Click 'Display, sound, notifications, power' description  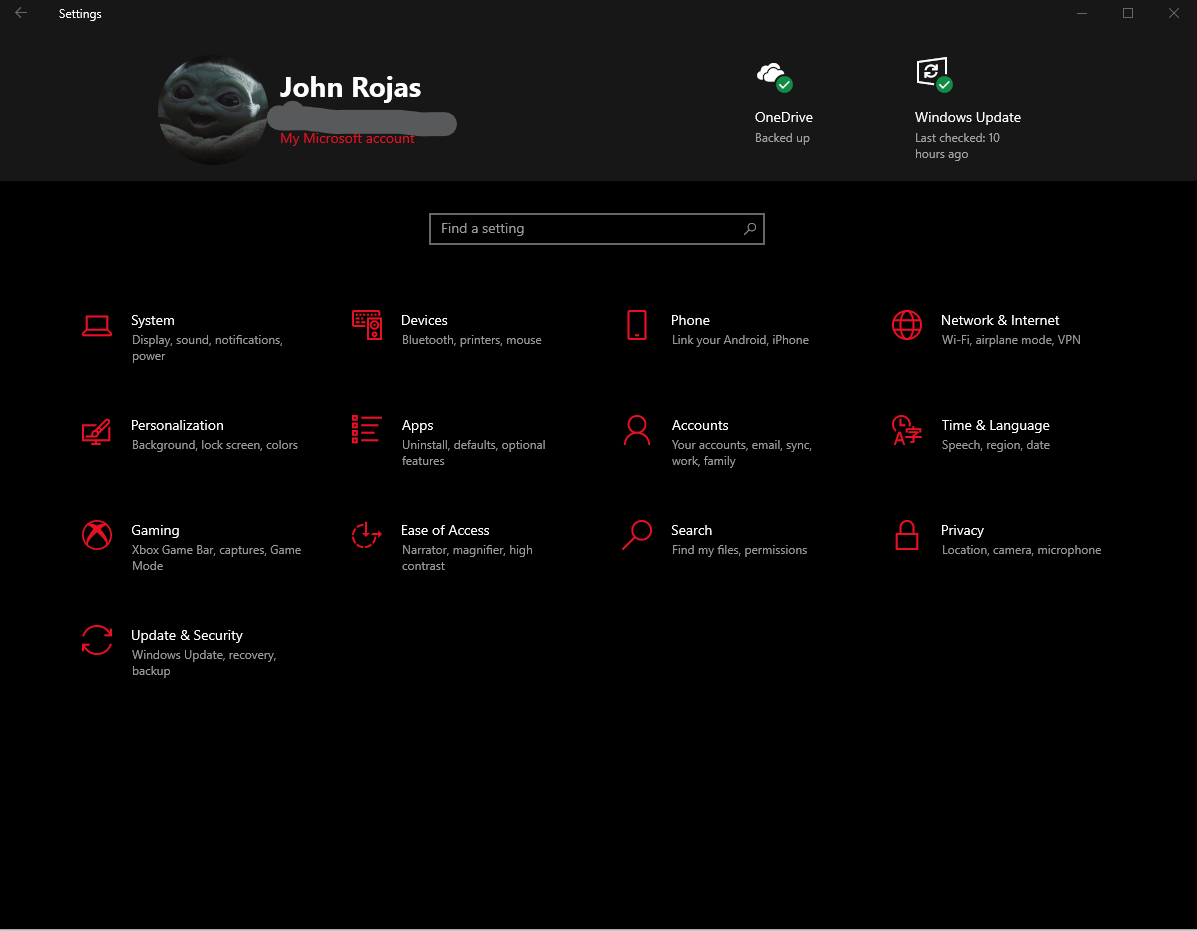click(x=208, y=348)
